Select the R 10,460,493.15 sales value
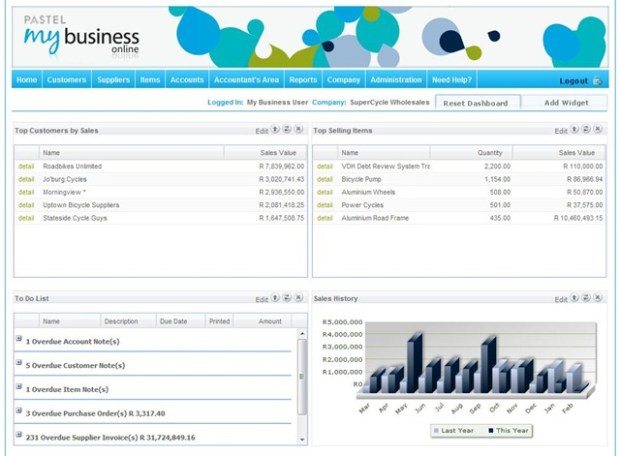Image resolution: width=620 pixels, height=456 pixels. [x=578, y=218]
